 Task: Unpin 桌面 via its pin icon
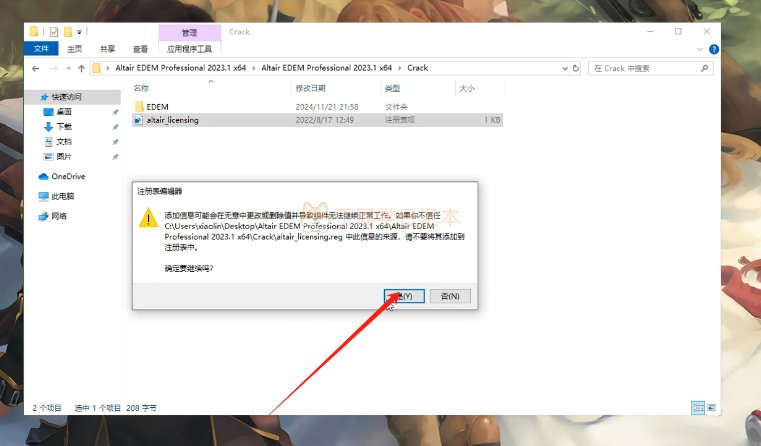116,112
